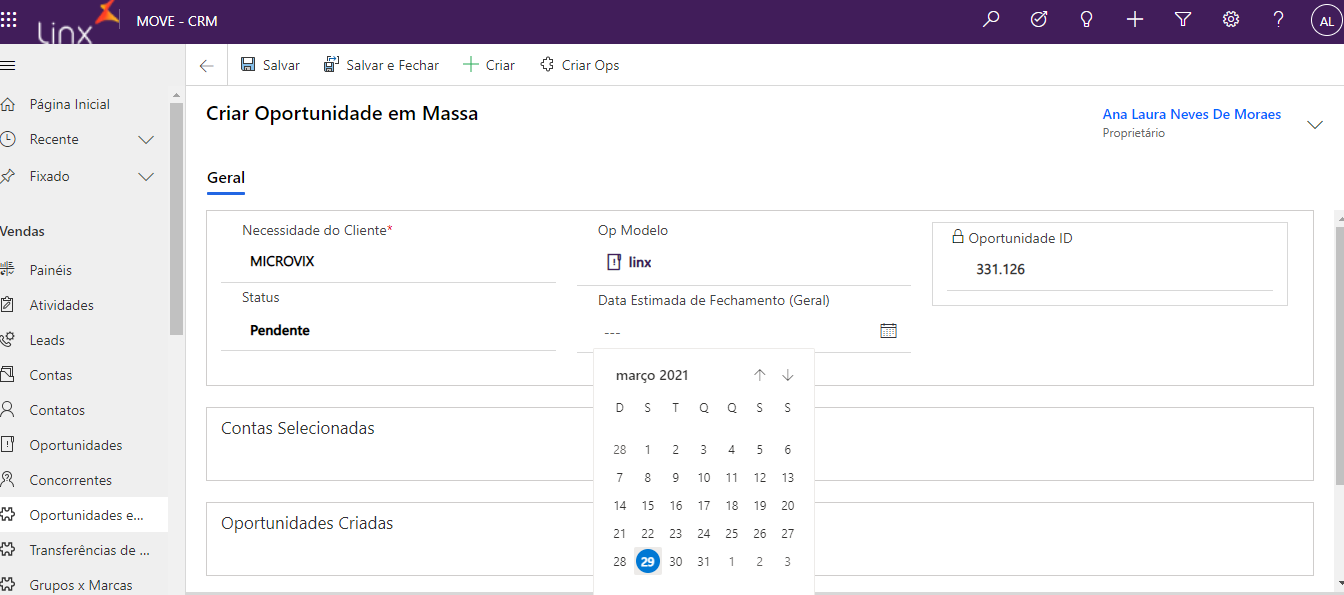Open the app launcher waffle icon
Viewport: 1344px width, 595px height.
9,19
